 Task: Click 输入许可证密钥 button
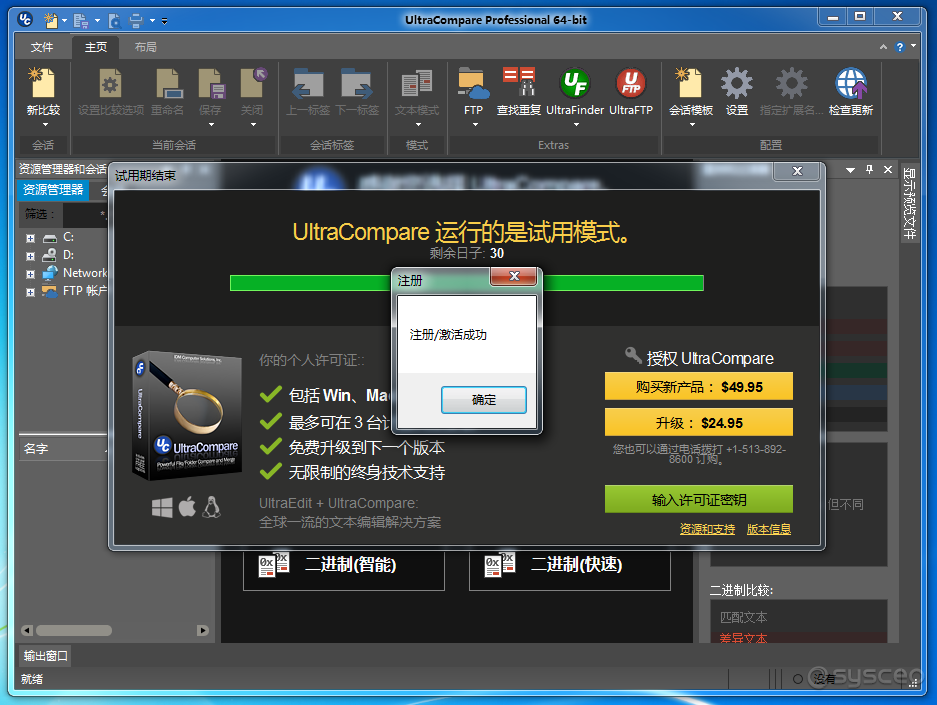pos(699,499)
